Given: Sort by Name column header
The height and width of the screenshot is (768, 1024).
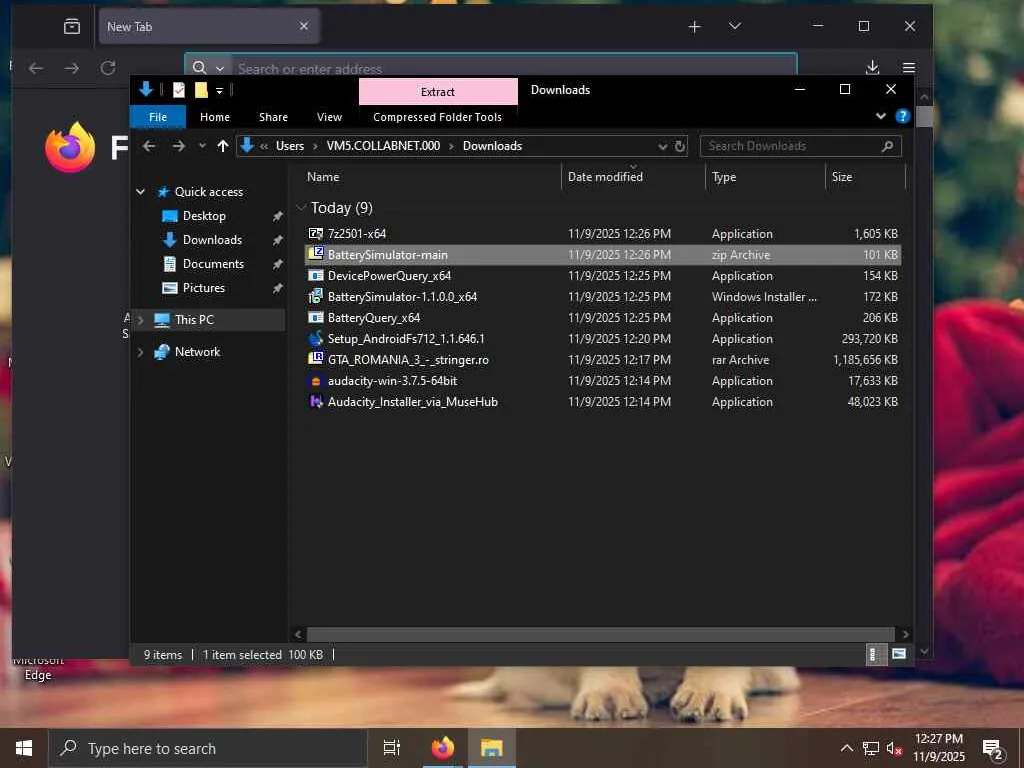Looking at the screenshot, I should click(x=431, y=177).
